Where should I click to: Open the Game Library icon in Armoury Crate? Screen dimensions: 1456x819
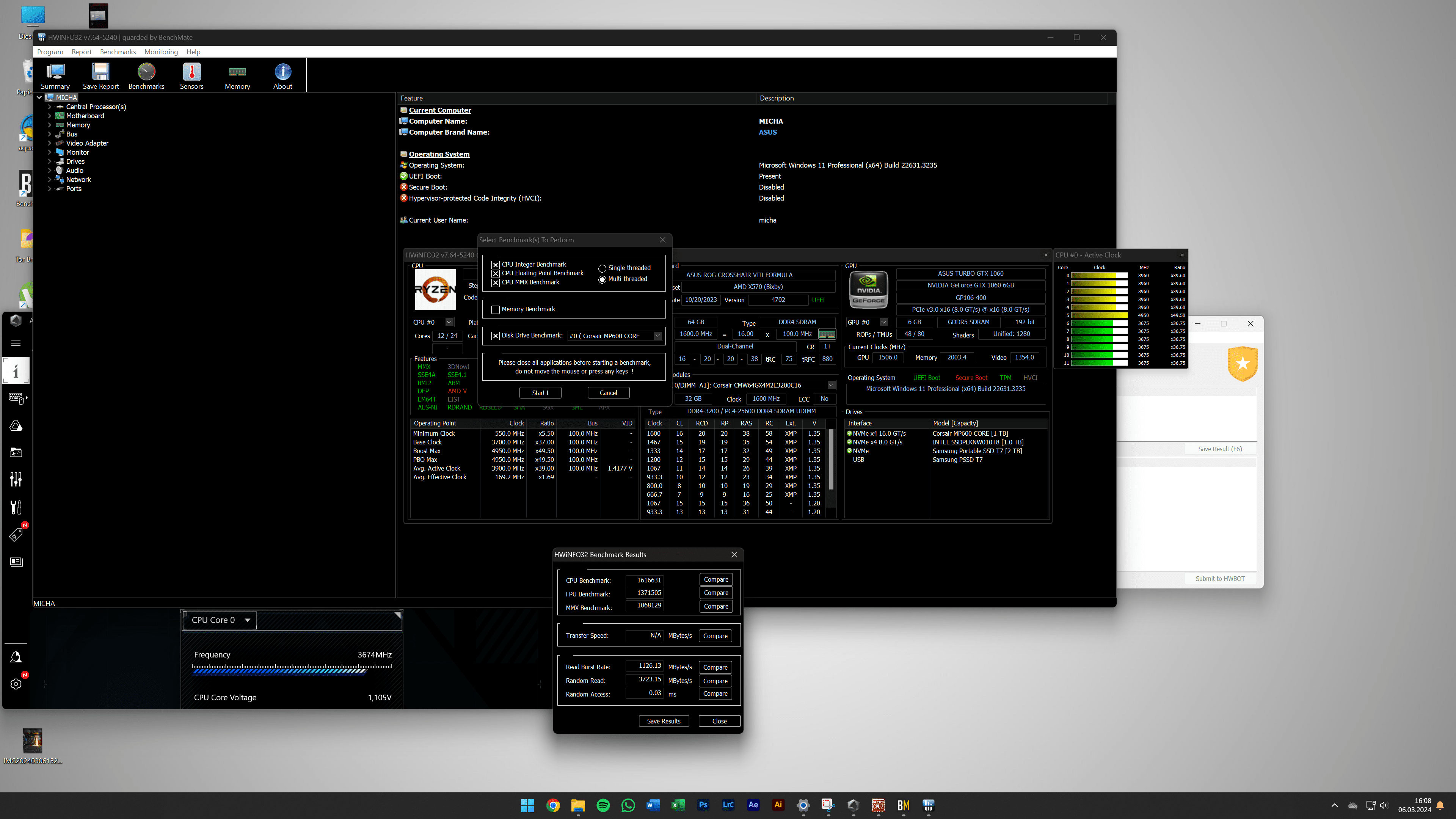tap(16, 453)
